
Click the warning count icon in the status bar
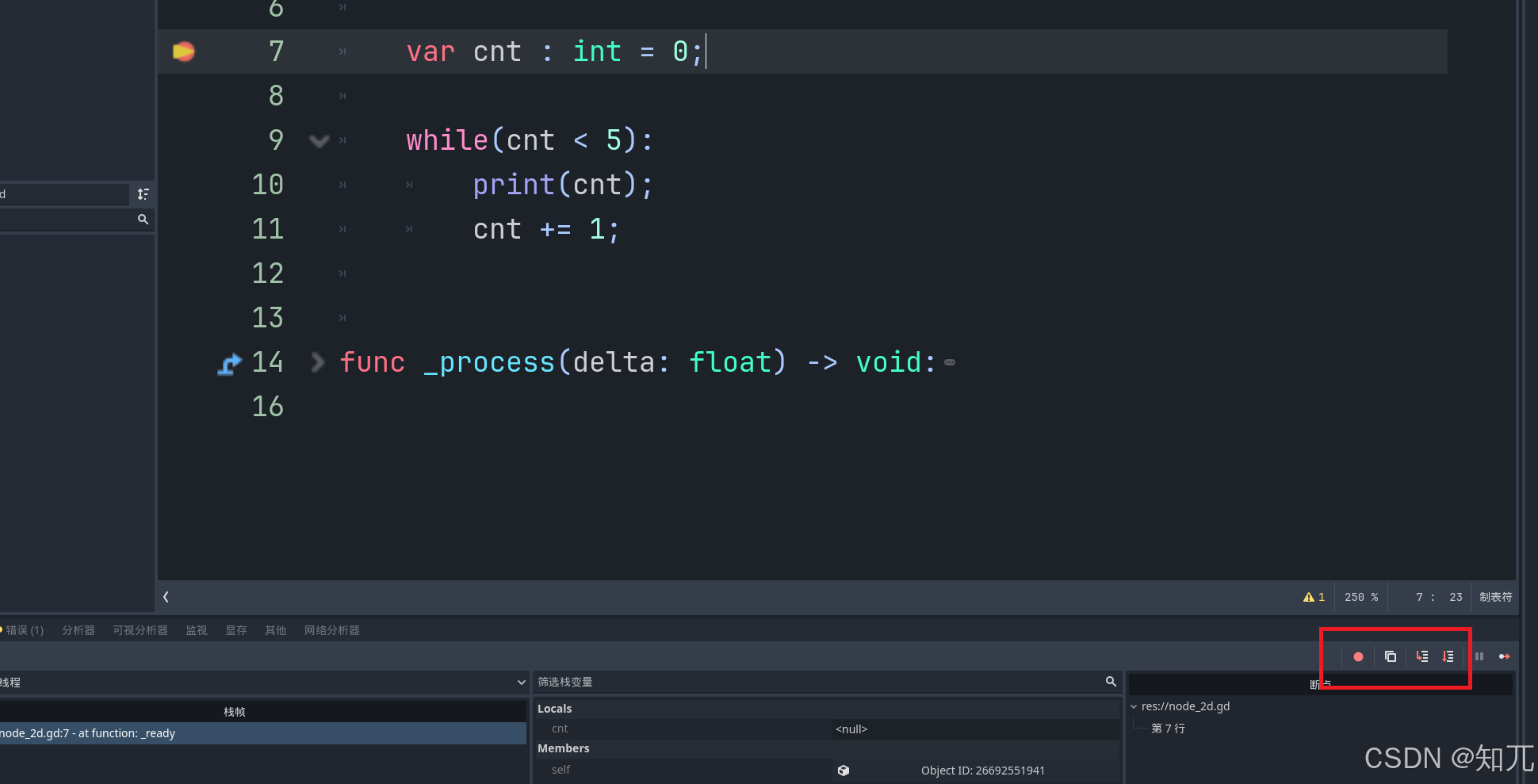click(1308, 597)
